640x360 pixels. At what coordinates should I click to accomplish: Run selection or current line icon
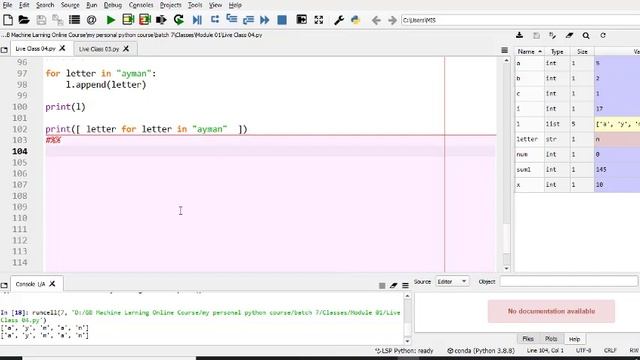(161, 20)
